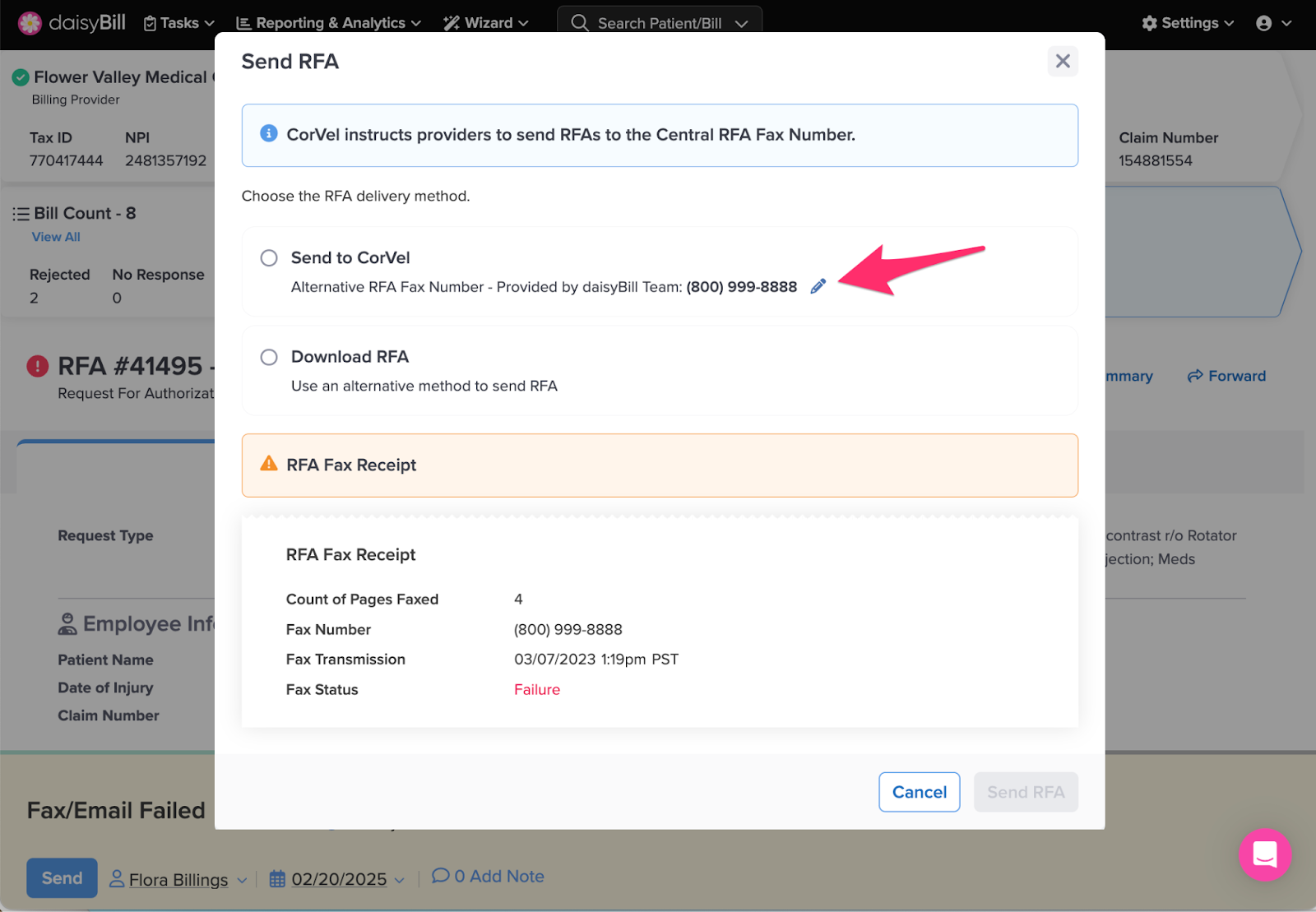This screenshot has width=1316, height=912.
Task: Select the Download RFA radio option
Action: [269, 357]
